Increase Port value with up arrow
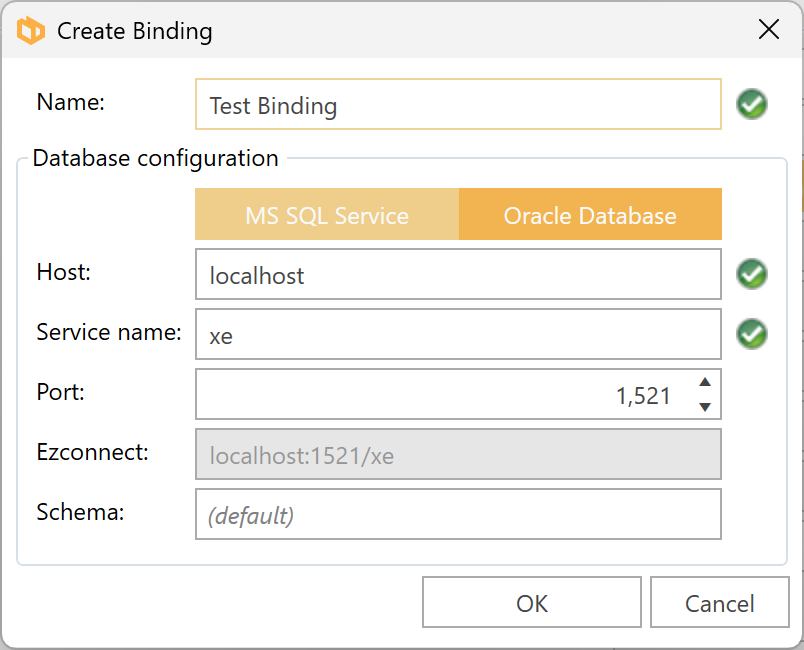The height and width of the screenshot is (650, 804). coord(705,382)
